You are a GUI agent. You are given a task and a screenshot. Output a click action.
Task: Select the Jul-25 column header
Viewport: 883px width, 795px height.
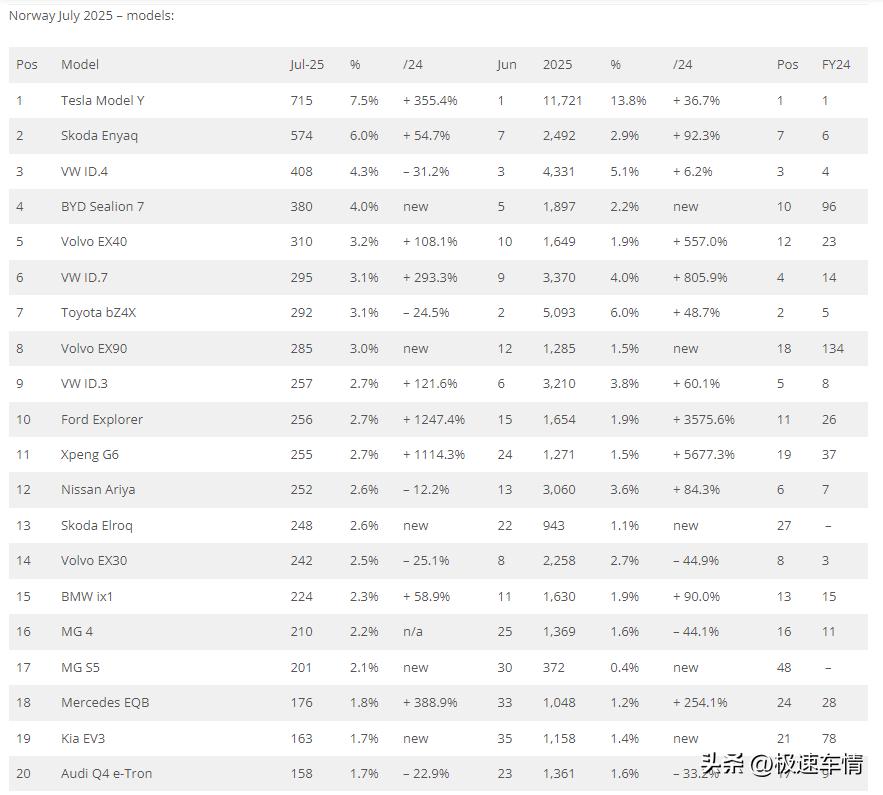[x=307, y=65]
